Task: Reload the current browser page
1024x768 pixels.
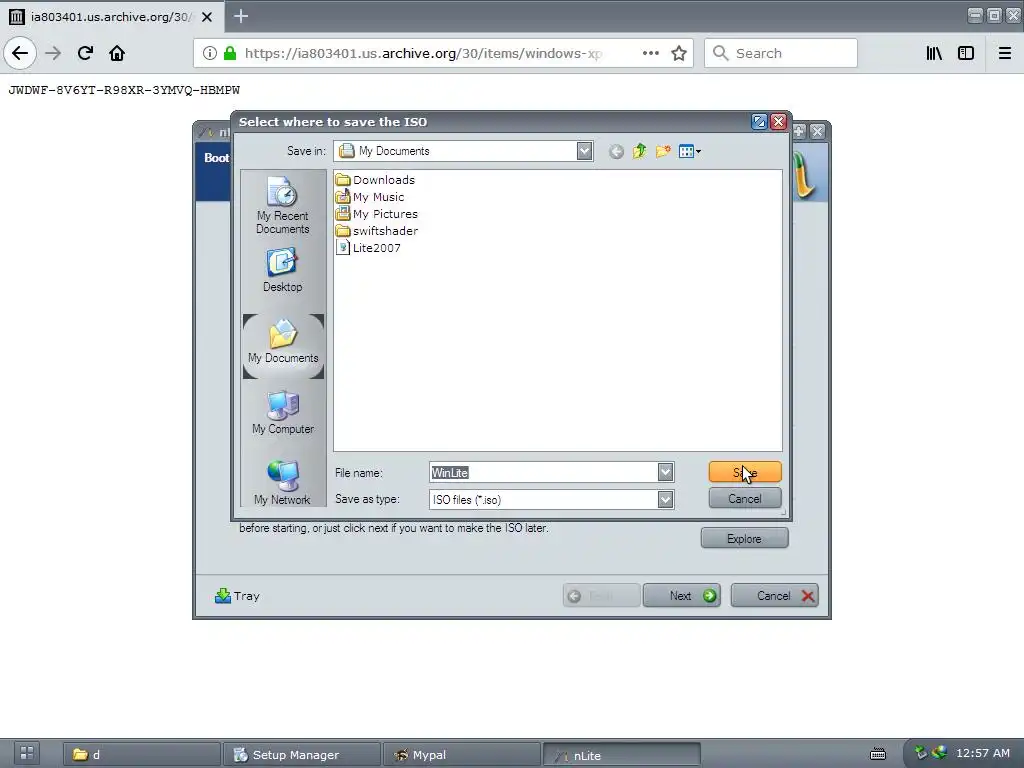Action: 85,53
